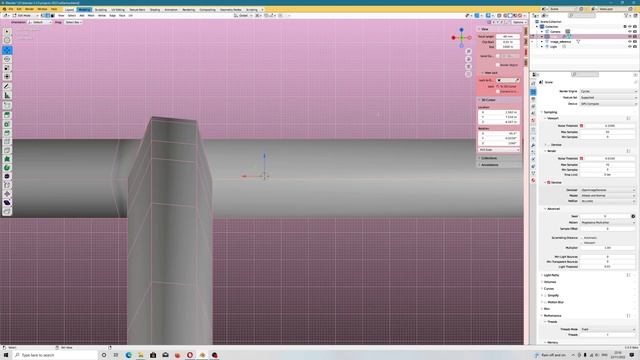This screenshot has width=640, height=360.
Task: Open the Material properties tab icon
Action: coord(533,180)
